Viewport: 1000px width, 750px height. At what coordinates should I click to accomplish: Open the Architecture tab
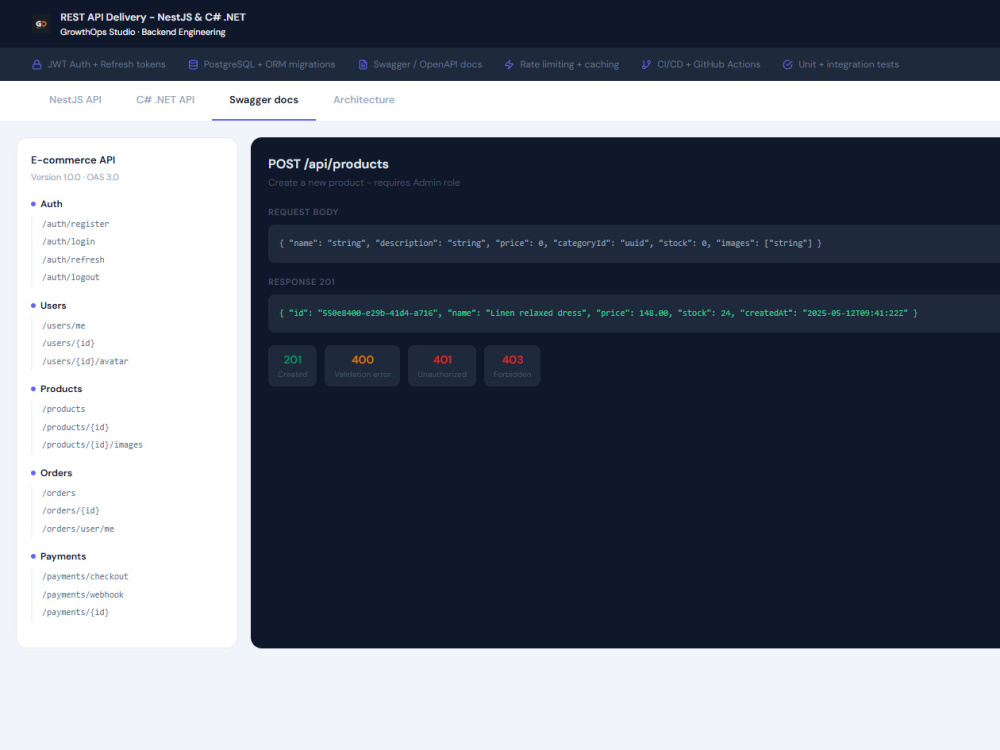[x=364, y=99]
